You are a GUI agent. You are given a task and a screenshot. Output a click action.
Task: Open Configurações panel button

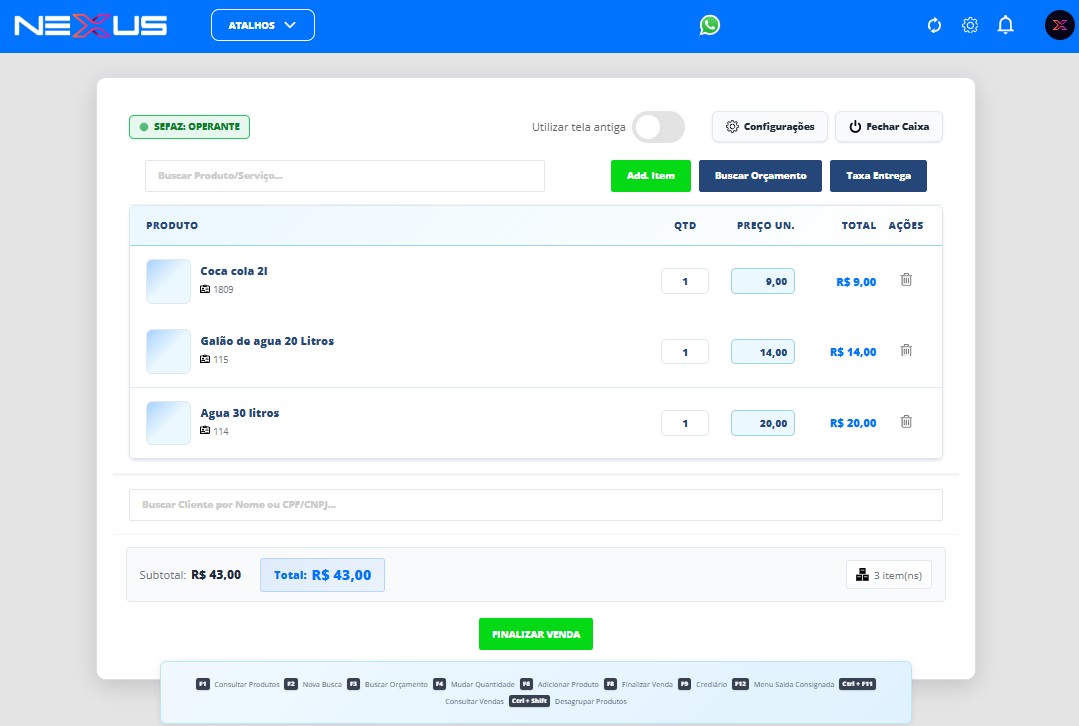(769, 127)
